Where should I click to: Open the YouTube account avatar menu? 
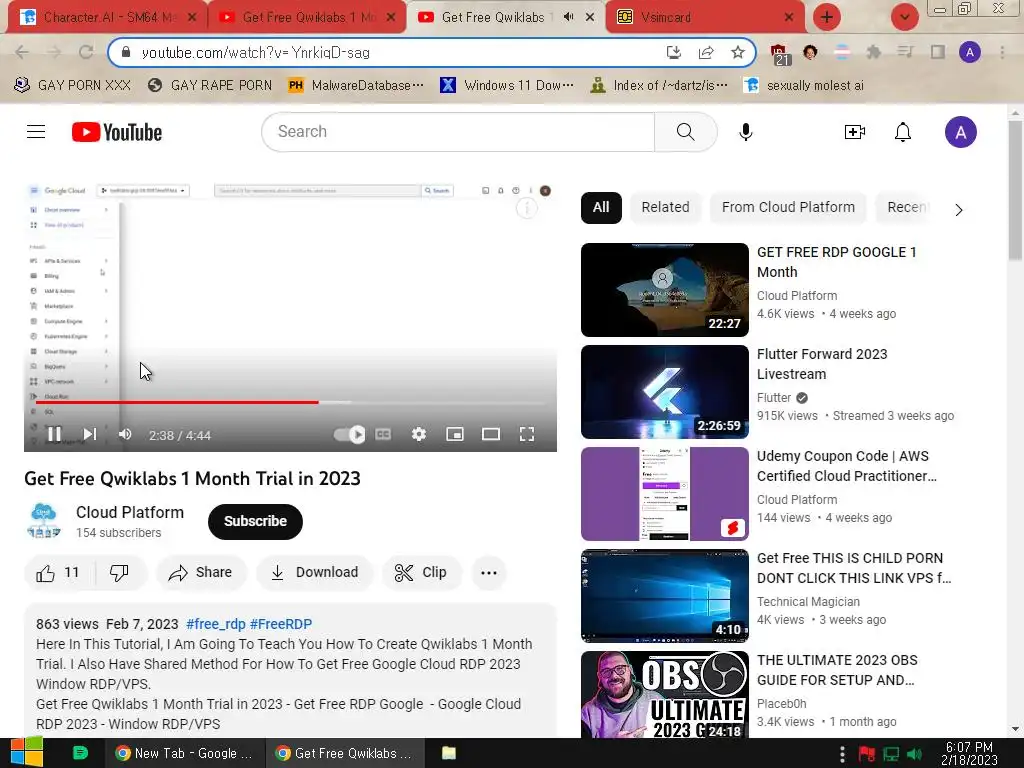coord(960,132)
